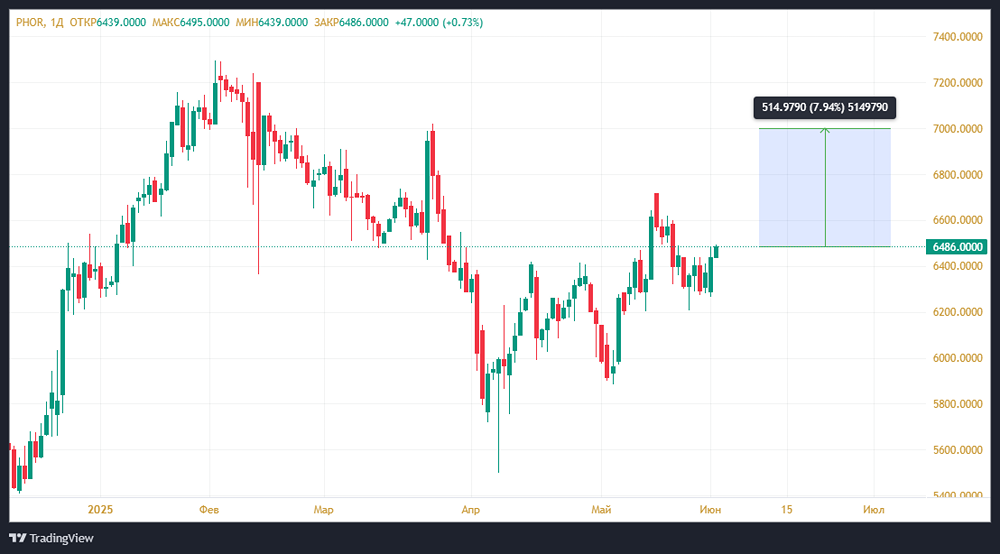Click the ОТКР opening price value
The width and height of the screenshot is (1000, 554).
120,22
